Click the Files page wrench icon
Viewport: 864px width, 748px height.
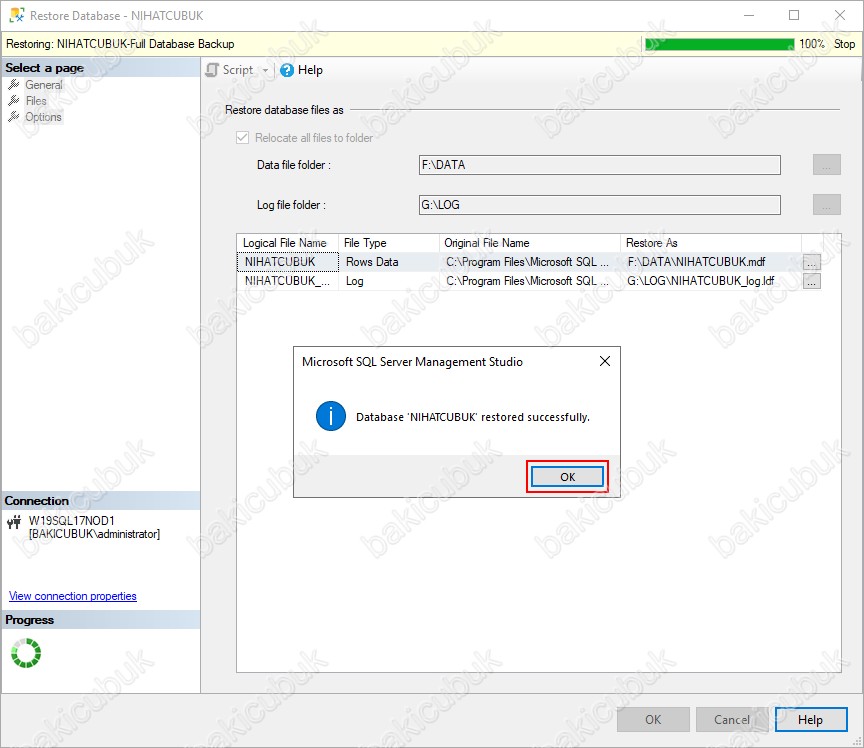14,101
